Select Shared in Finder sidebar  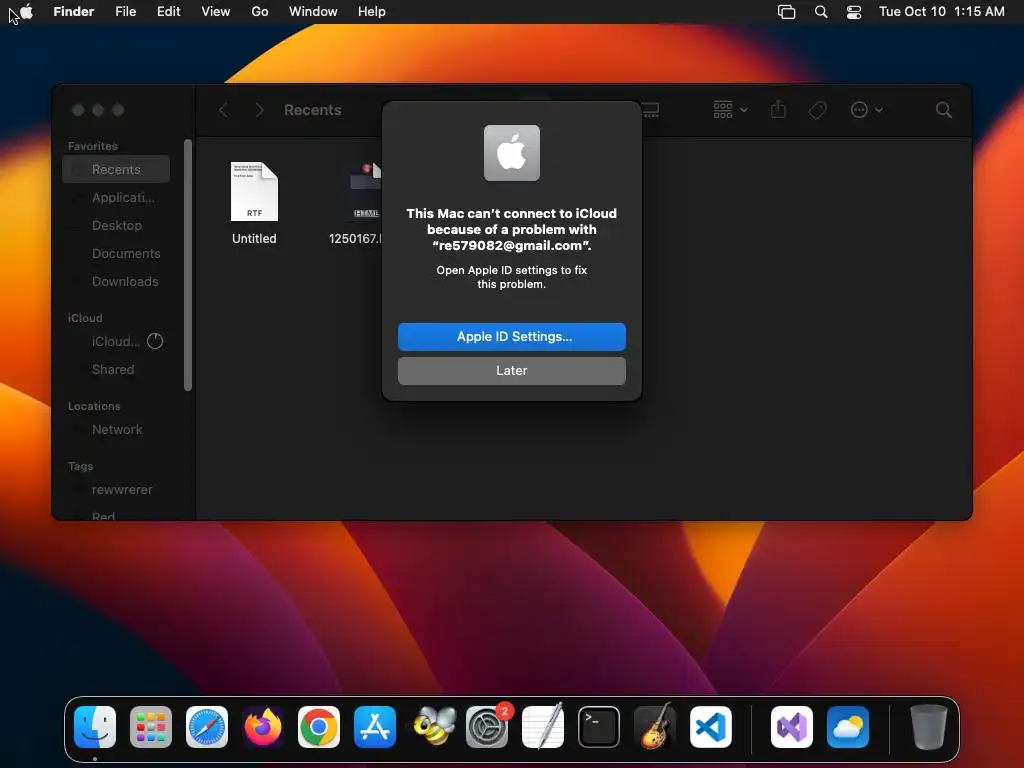(116, 370)
